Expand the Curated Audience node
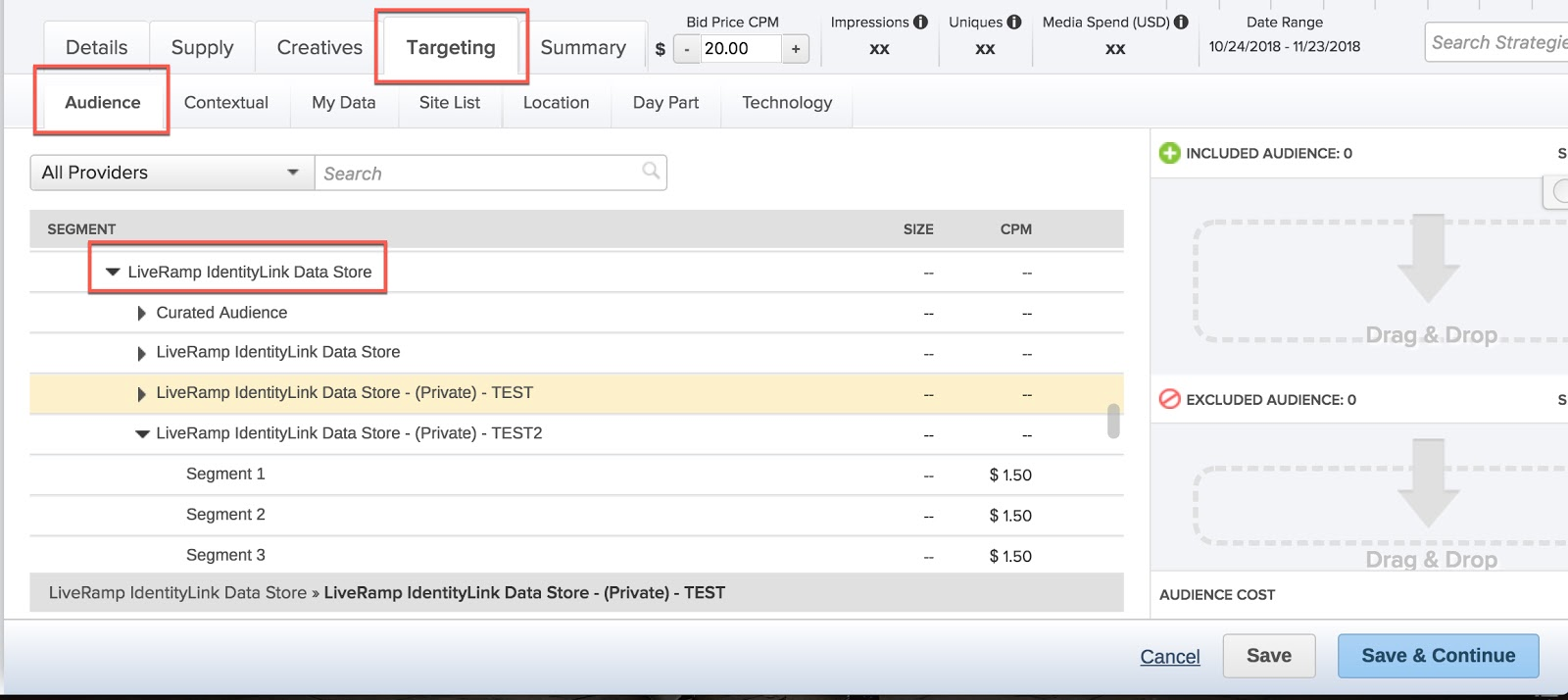 141,313
